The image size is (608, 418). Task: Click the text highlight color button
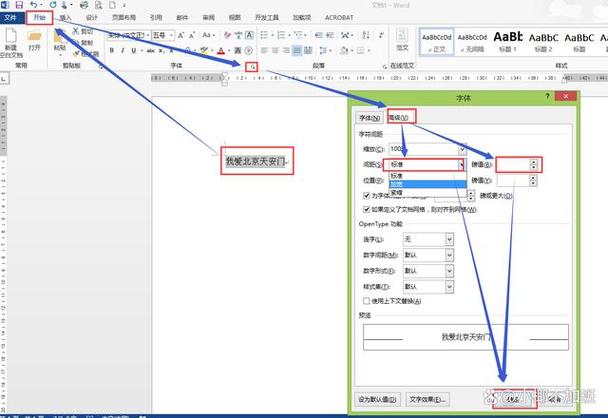[x=205, y=50]
